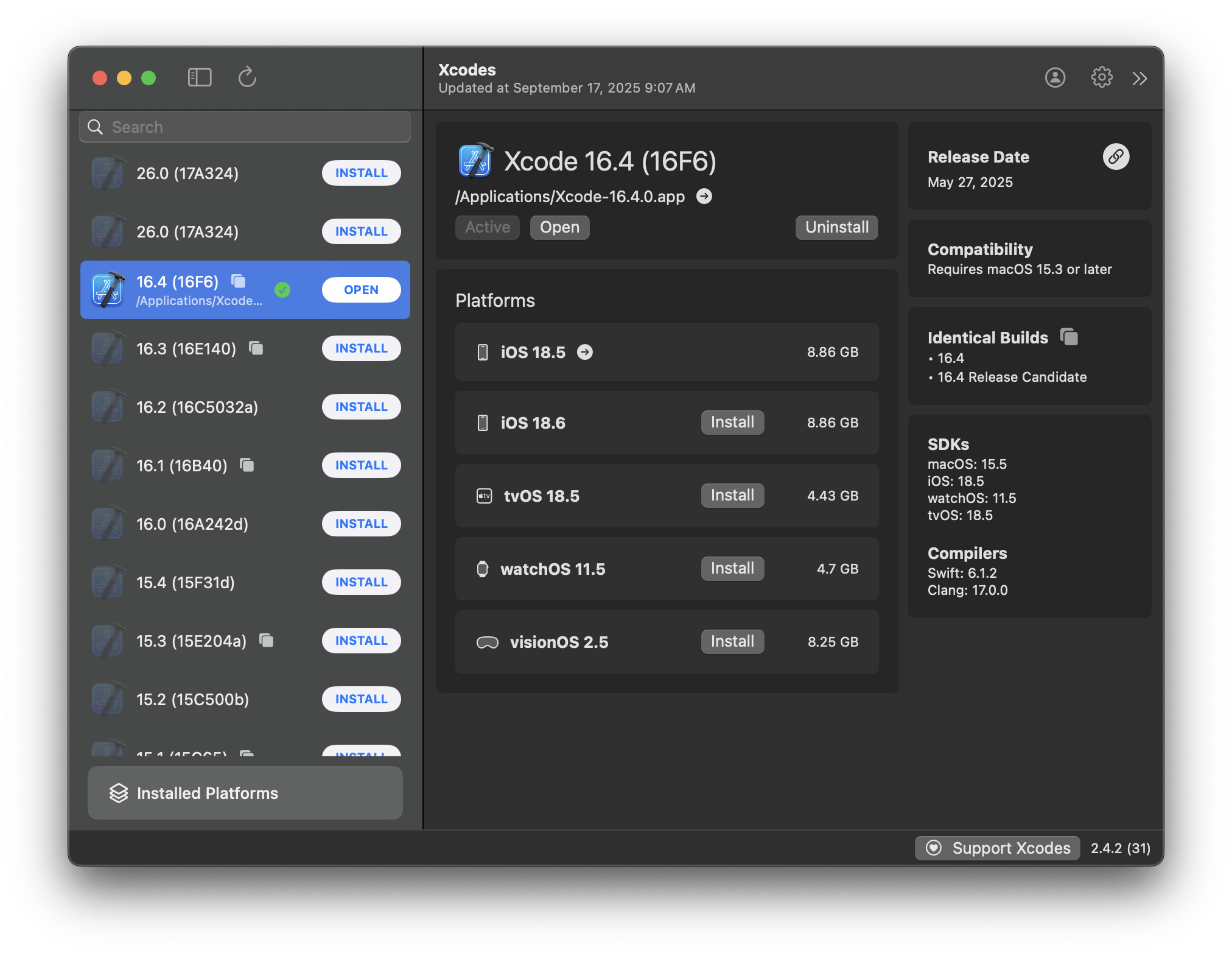1232x956 pixels.
Task: Open settings gear in toolbar
Action: click(x=1101, y=77)
